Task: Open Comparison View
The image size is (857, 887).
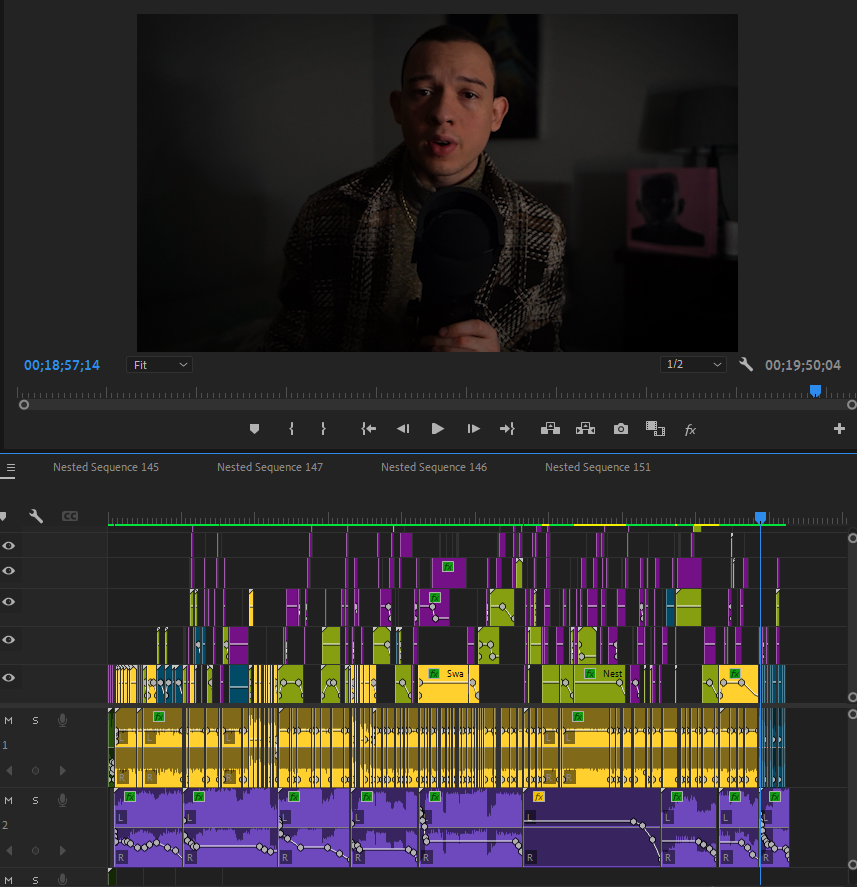Action: tap(655, 429)
